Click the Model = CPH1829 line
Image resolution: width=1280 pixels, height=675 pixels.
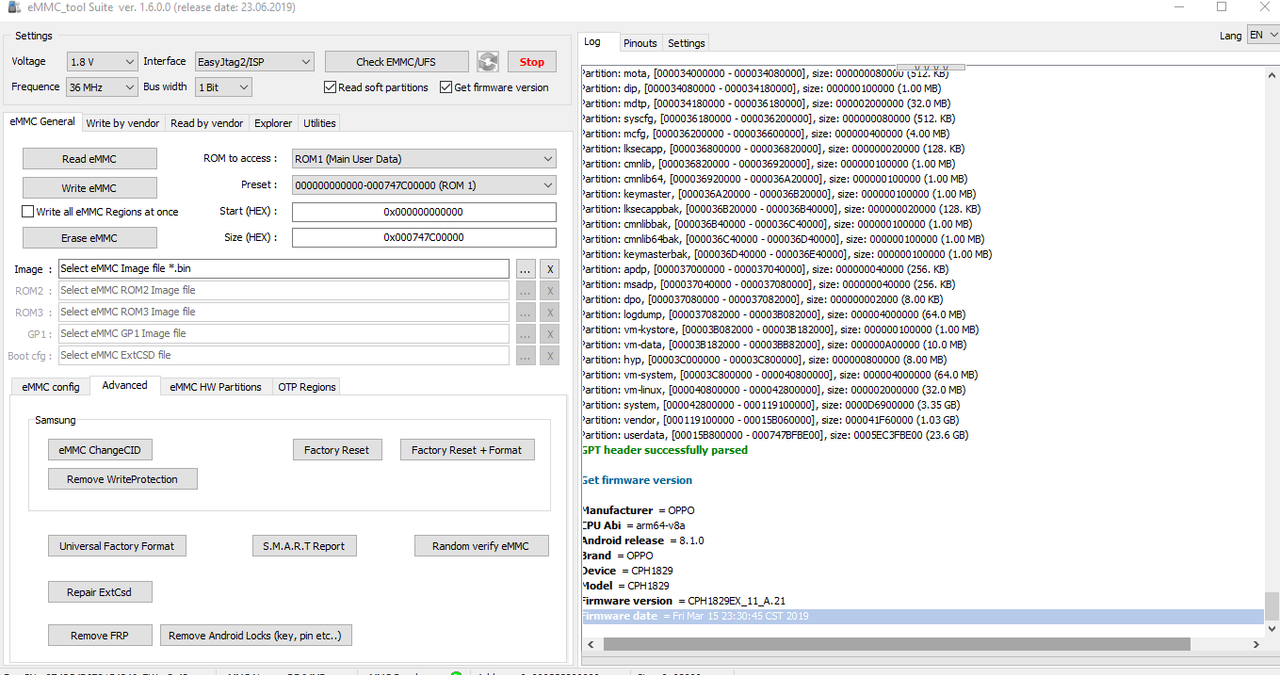625,585
